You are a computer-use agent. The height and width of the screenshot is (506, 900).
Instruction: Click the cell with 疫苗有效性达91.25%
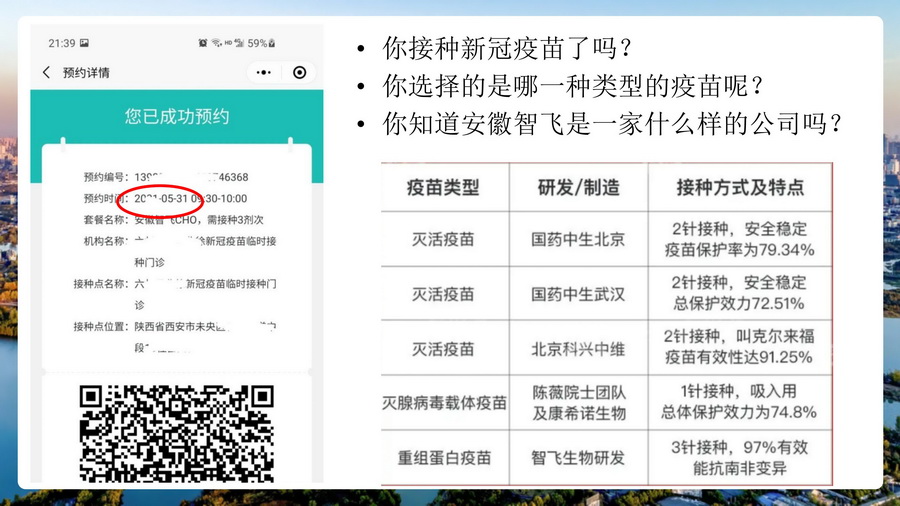(740, 348)
